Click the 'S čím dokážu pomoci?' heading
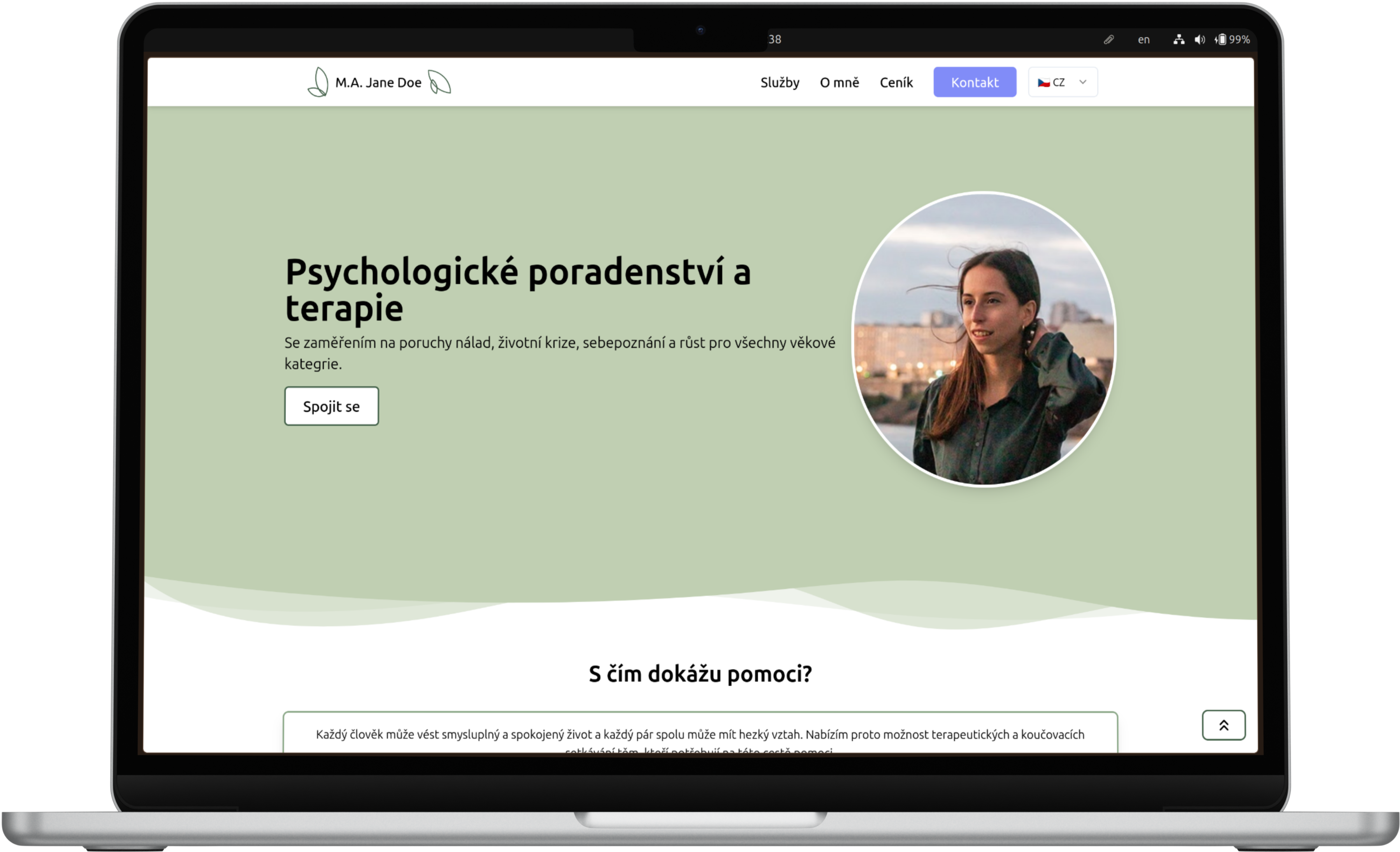1400x852 pixels. (x=700, y=674)
